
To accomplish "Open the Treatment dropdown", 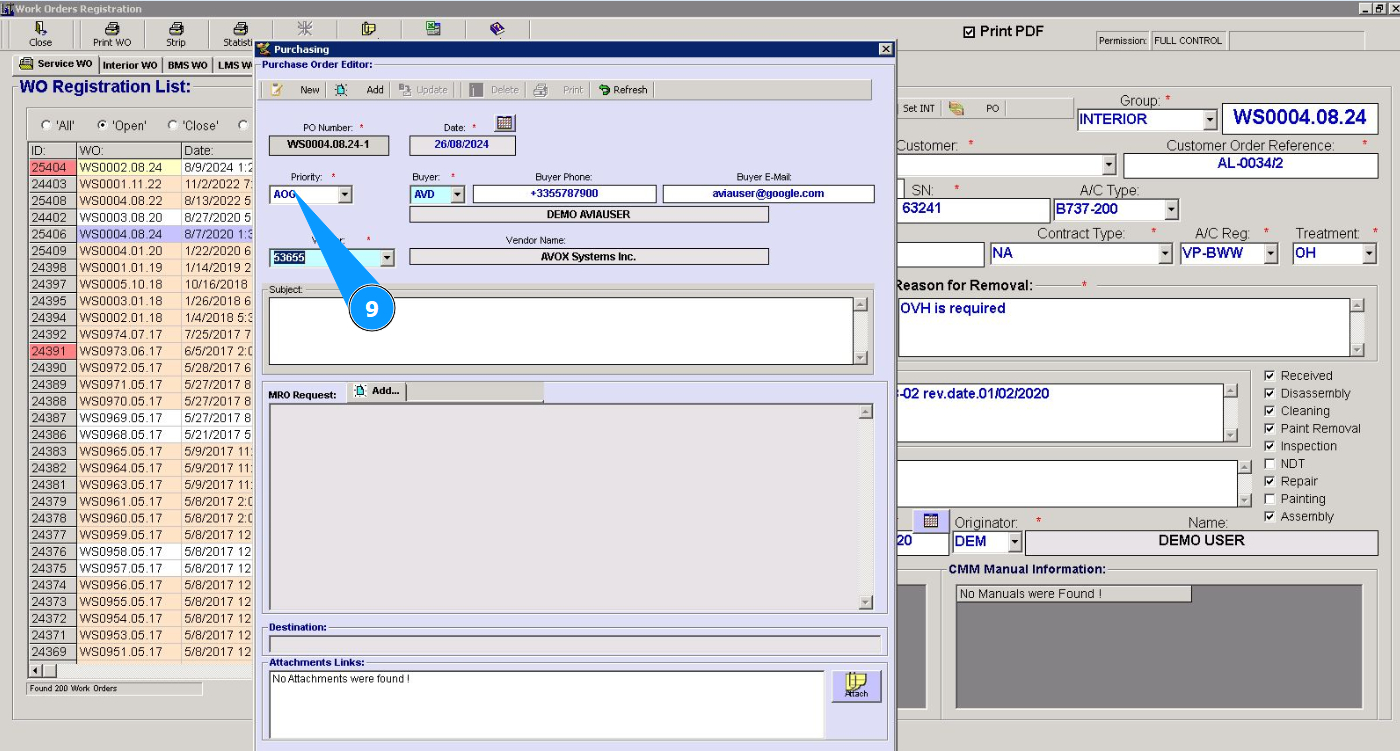I will pyautogui.click(x=1370, y=254).
